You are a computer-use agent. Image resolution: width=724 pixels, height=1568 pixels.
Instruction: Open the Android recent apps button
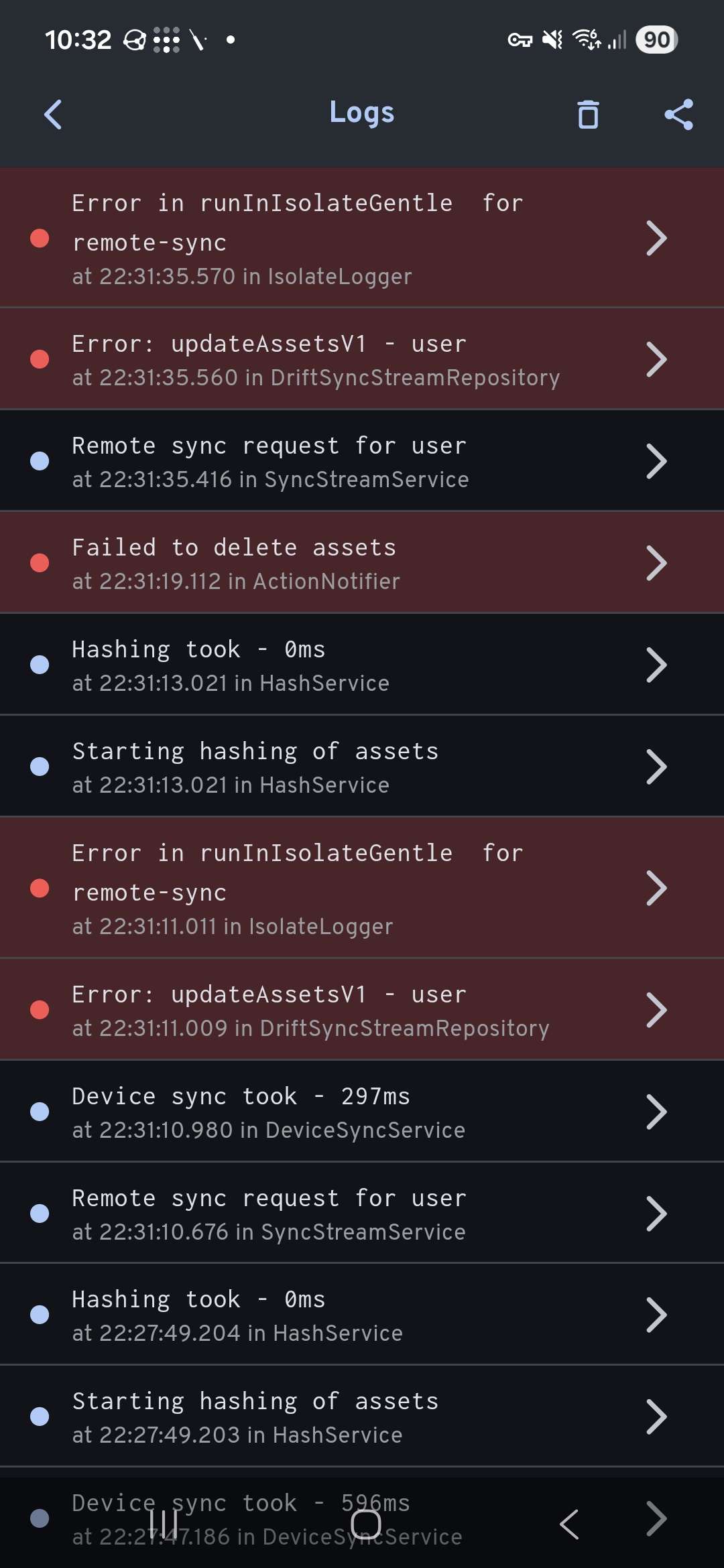click(x=164, y=1525)
